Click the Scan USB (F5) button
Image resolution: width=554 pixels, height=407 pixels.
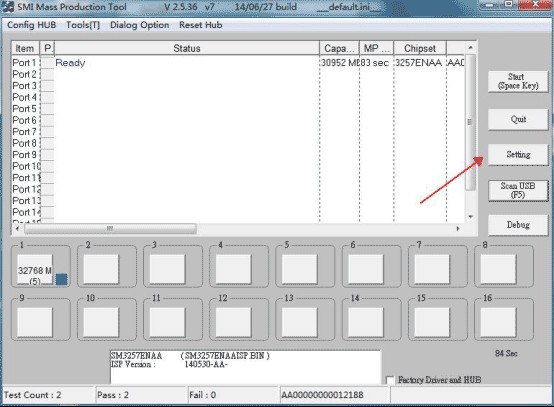click(x=518, y=190)
